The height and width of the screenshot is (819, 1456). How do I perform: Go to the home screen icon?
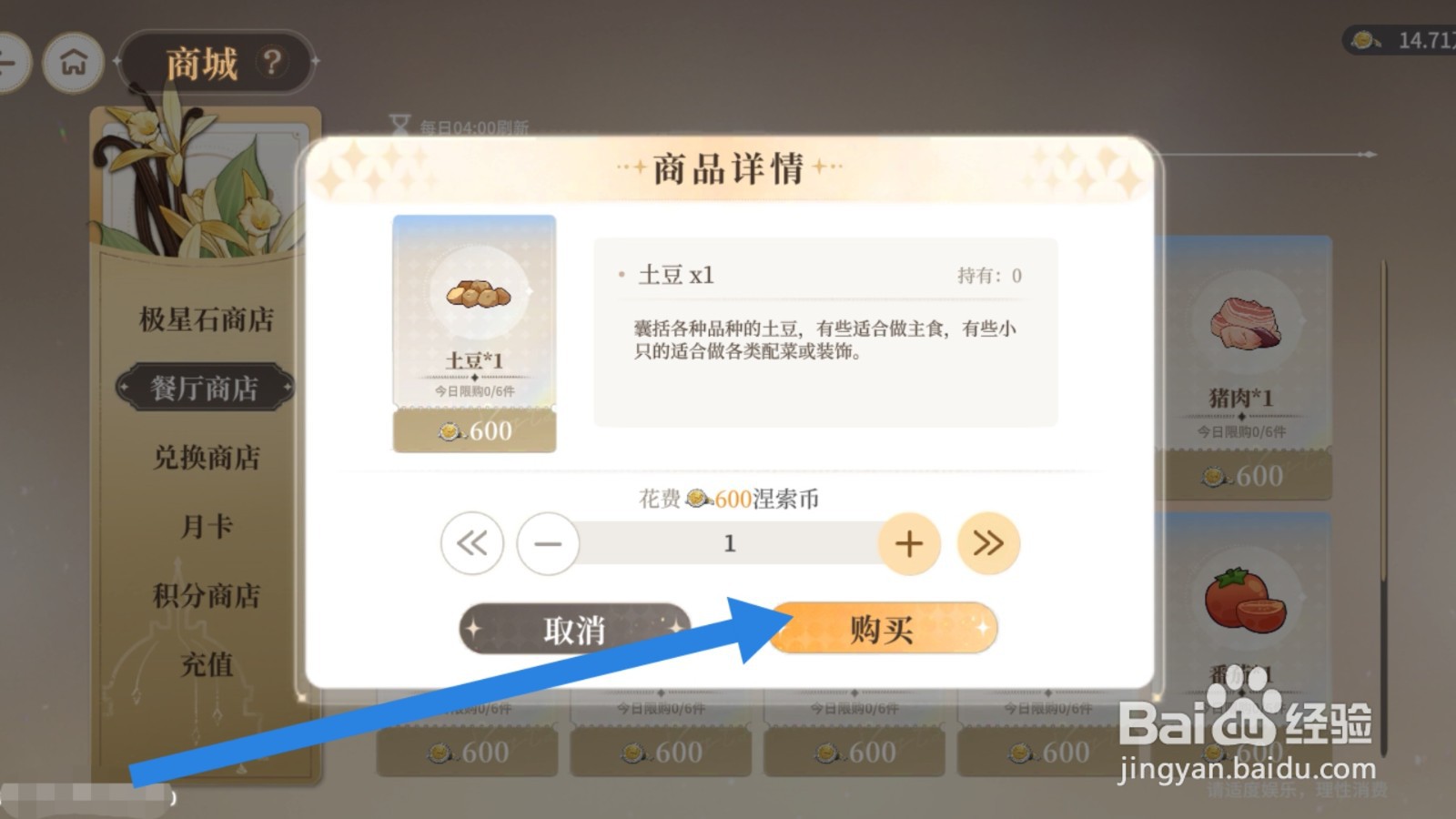coord(74,62)
